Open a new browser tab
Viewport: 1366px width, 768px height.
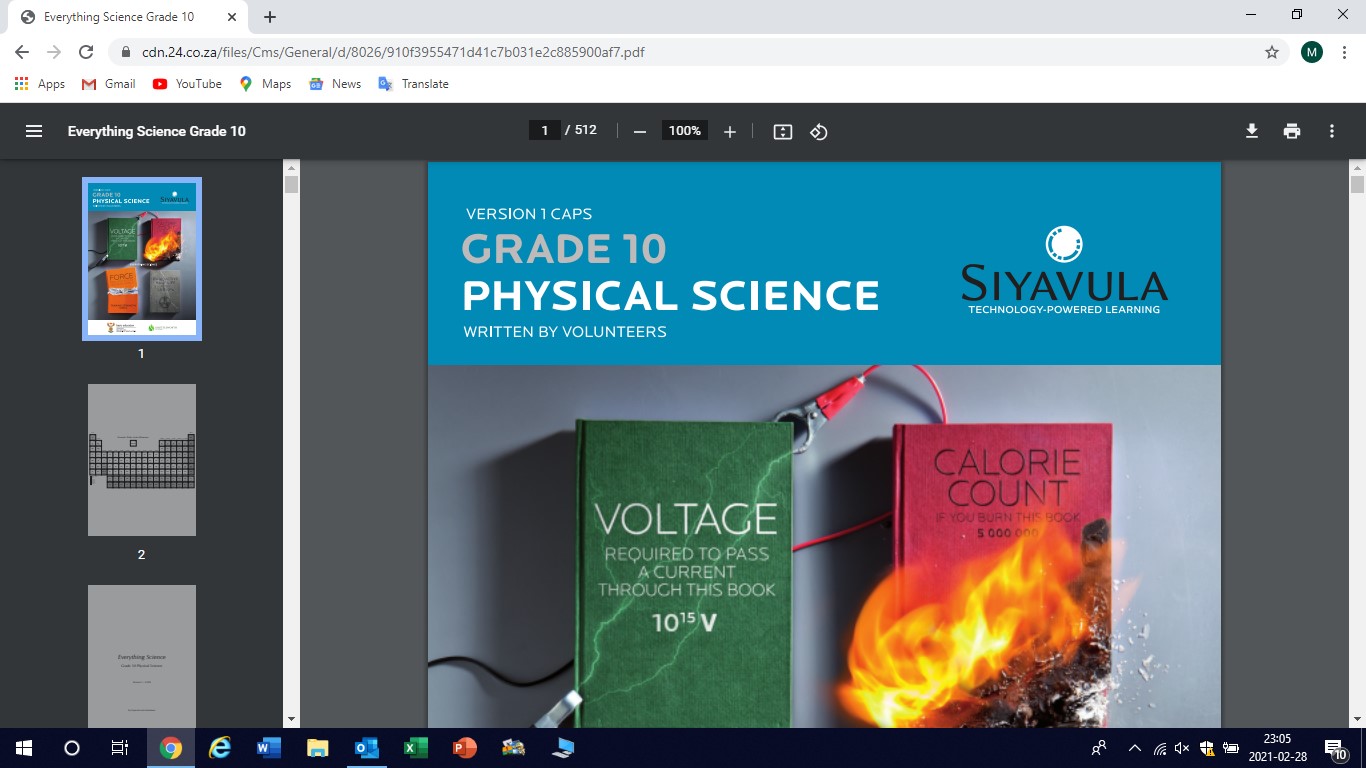(270, 17)
